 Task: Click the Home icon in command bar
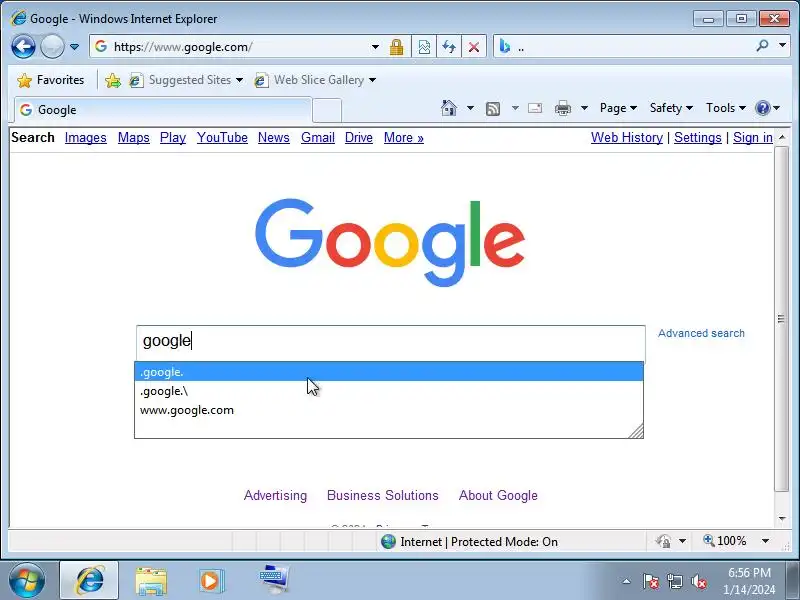tap(449, 108)
